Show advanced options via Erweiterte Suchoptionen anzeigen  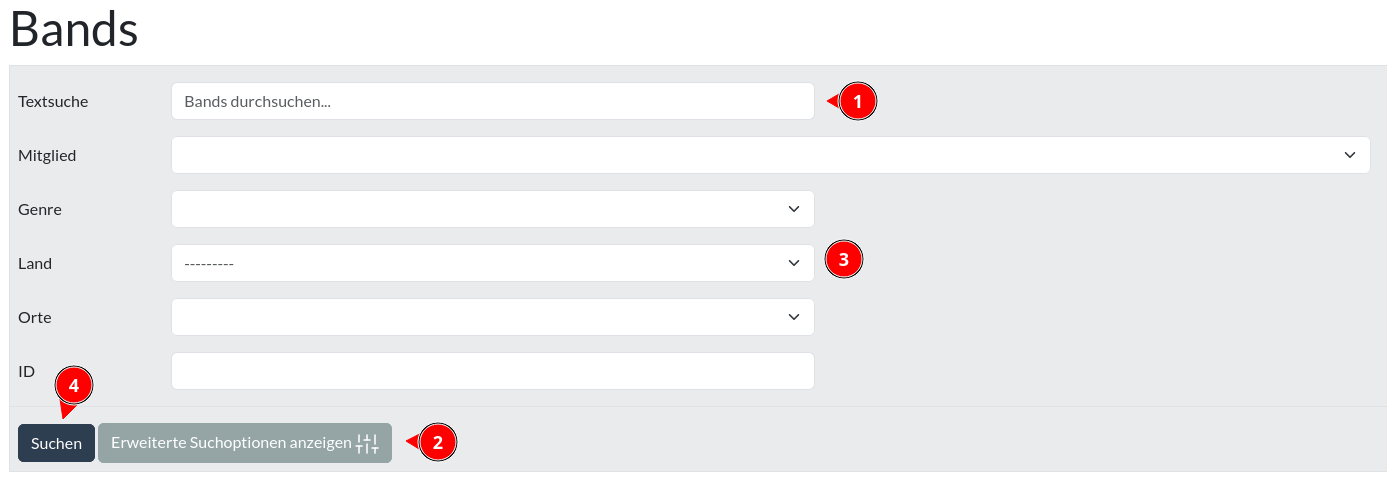(x=245, y=443)
